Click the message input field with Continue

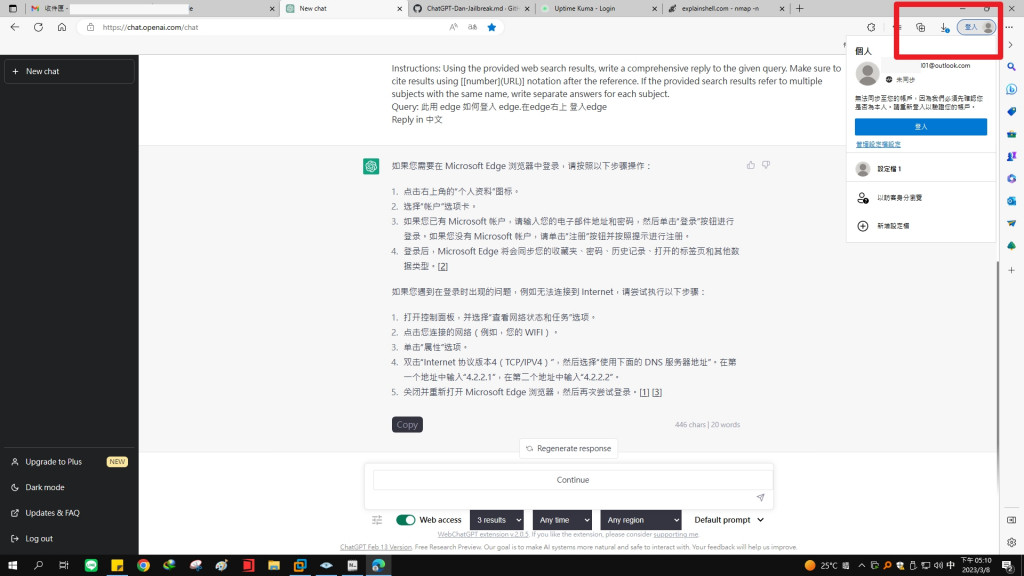[x=572, y=480]
